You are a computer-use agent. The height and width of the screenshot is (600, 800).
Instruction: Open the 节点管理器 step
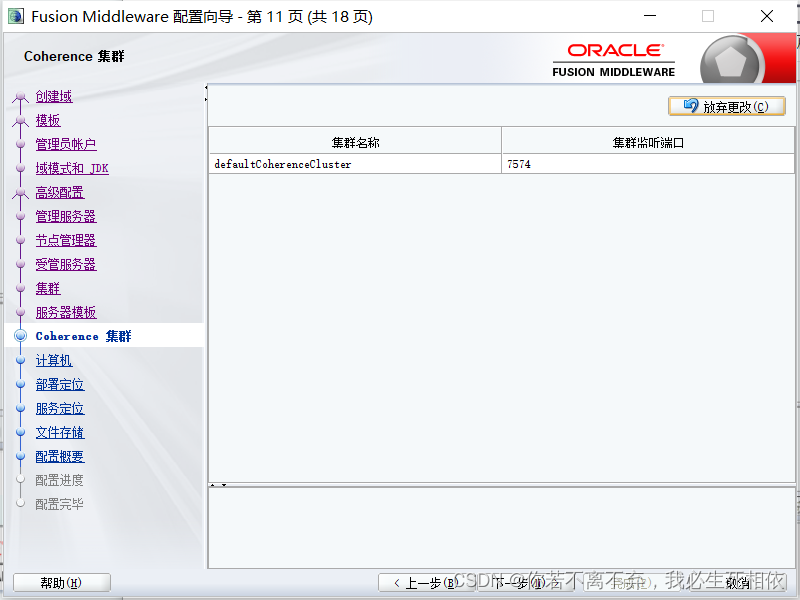pos(66,240)
